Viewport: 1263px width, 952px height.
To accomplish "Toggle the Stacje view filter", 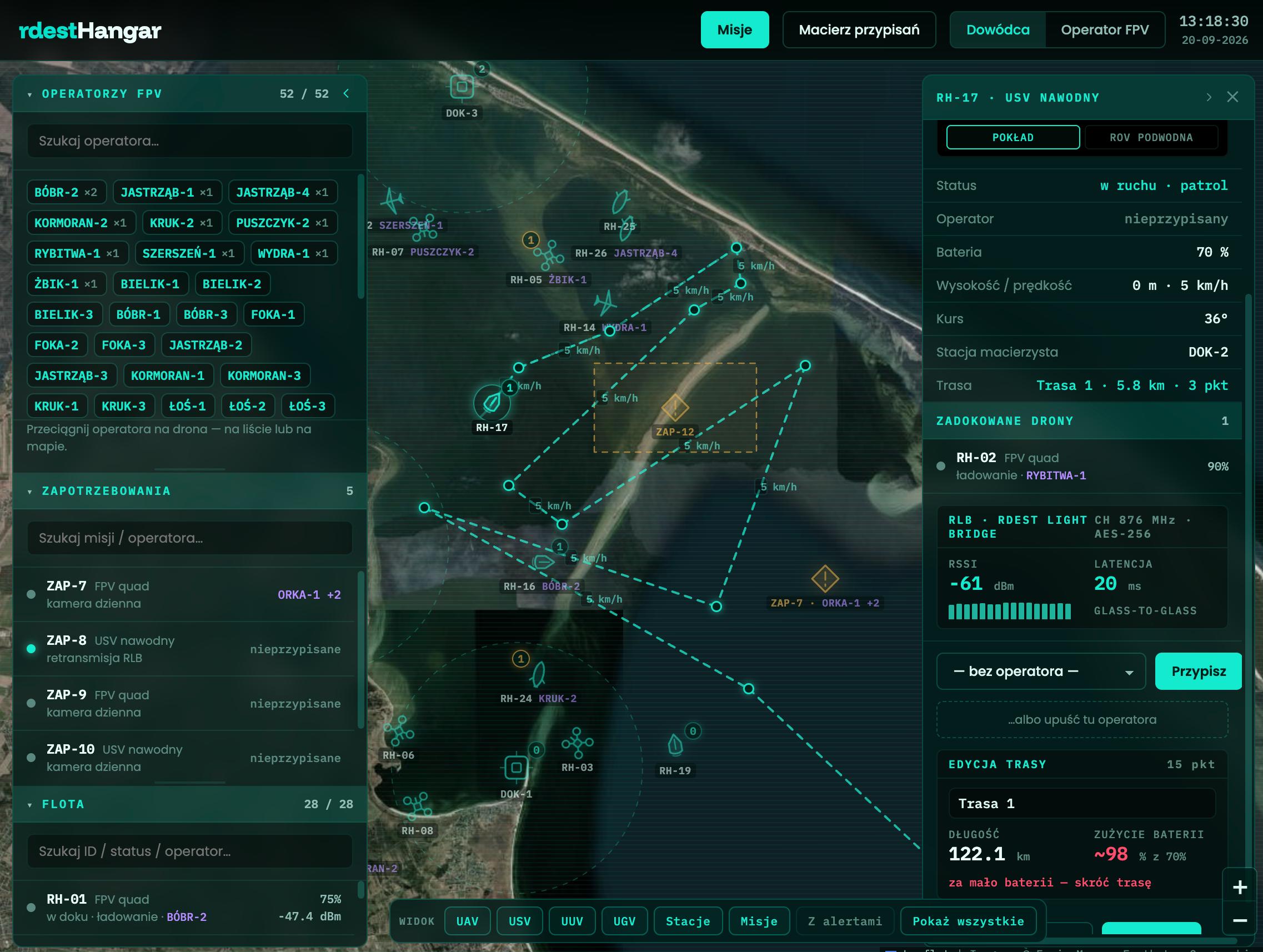I will coord(688,921).
